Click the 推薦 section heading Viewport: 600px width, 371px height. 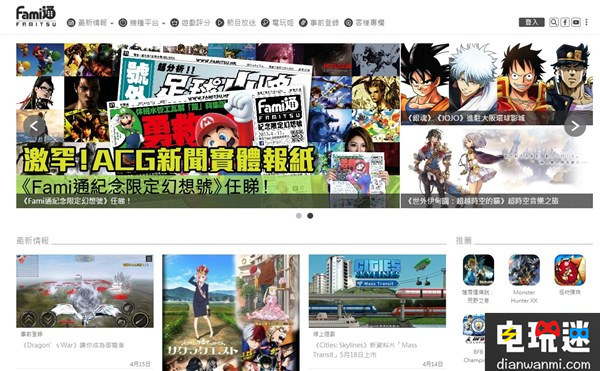(463, 241)
